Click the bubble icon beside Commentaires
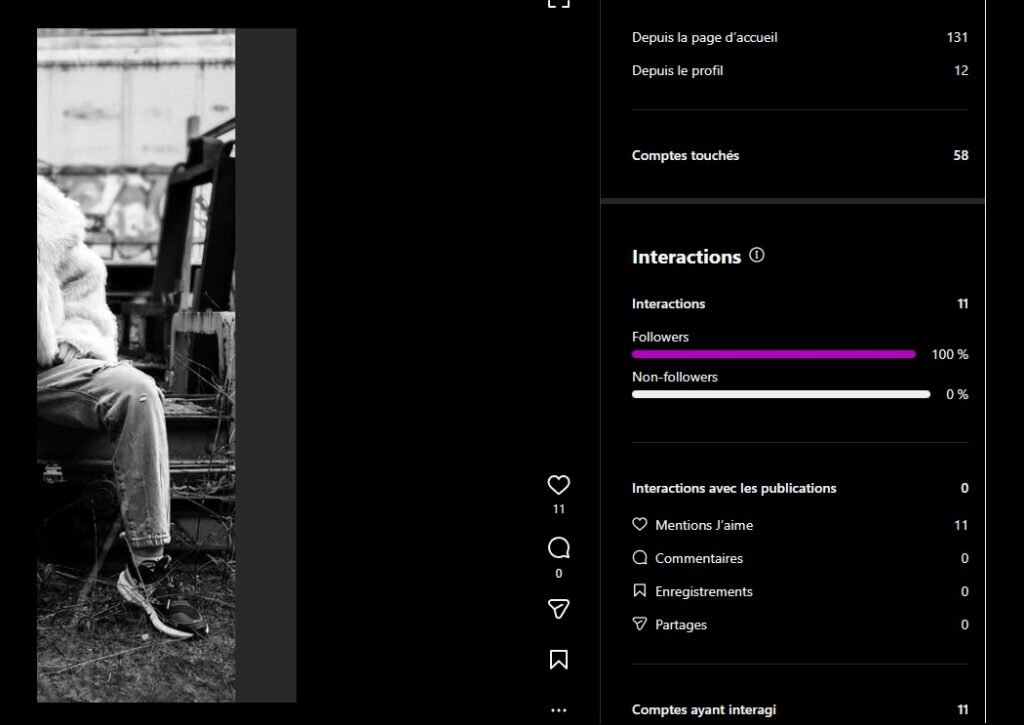Image resolution: width=1024 pixels, height=725 pixels. (640, 558)
